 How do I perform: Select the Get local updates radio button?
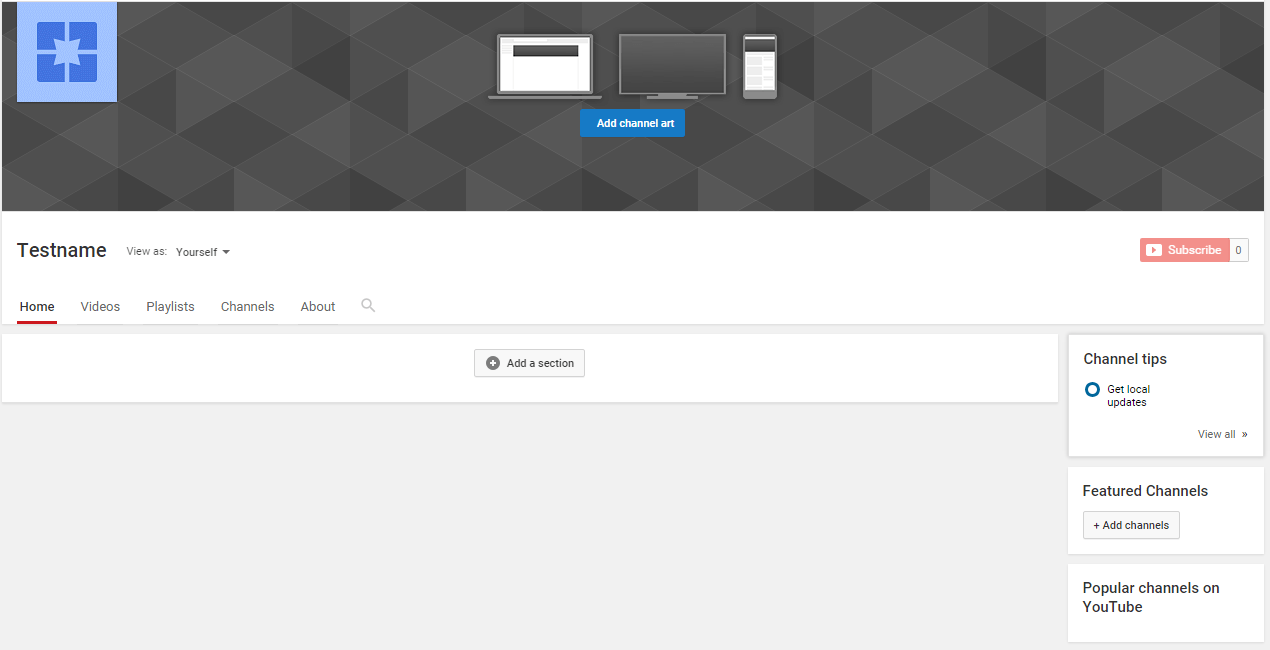[1092, 389]
